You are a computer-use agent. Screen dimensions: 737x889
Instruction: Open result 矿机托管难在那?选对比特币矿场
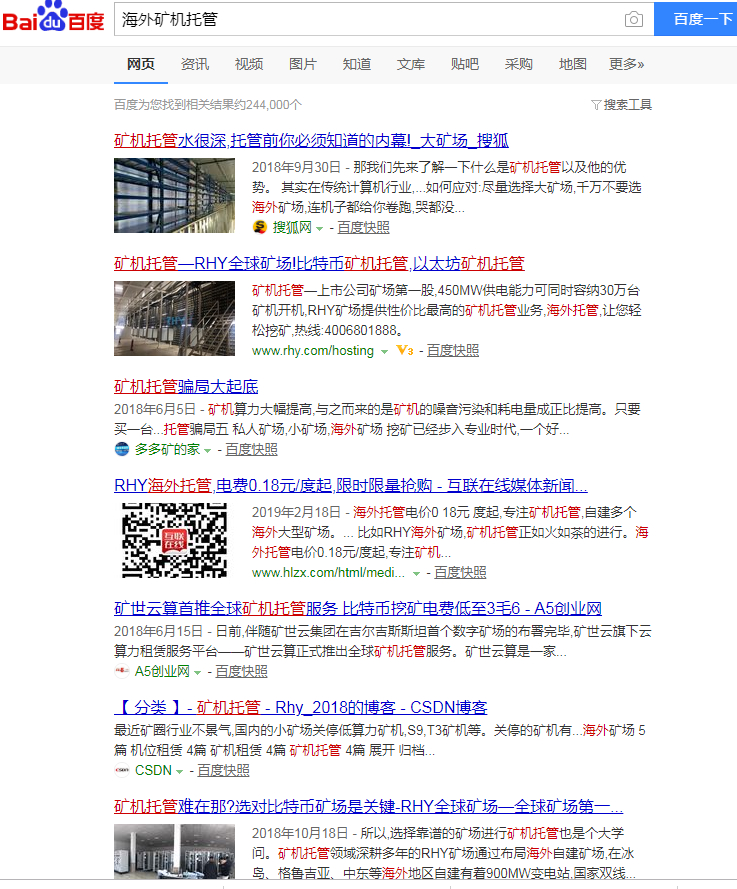pyautogui.click(x=368, y=806)
